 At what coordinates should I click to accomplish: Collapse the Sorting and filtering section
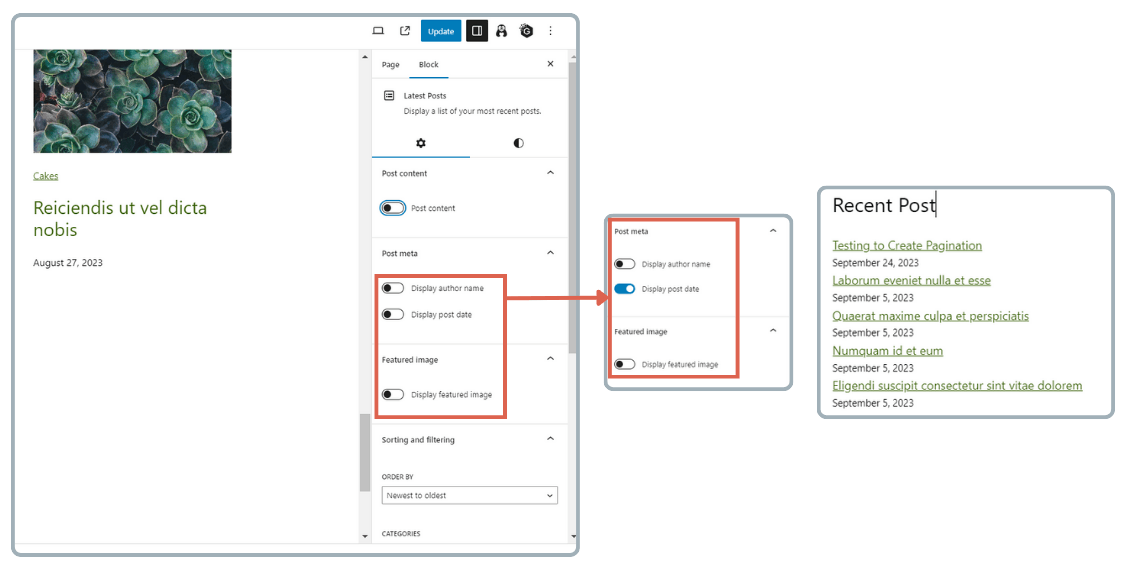pos(550,439)
